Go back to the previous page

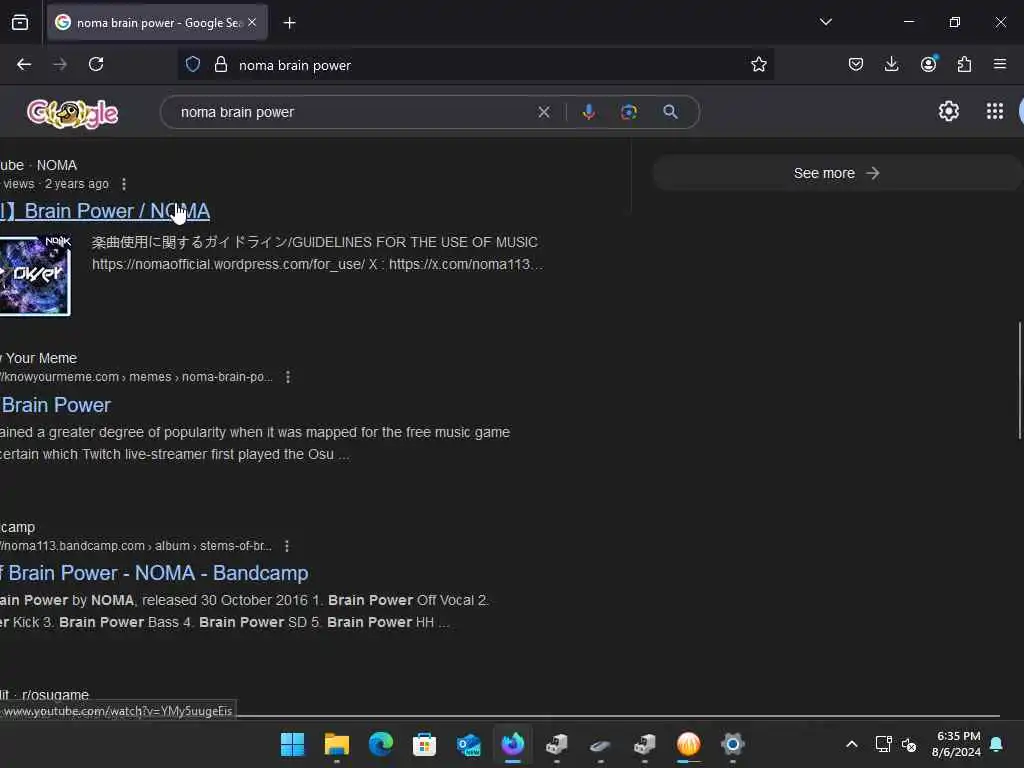[x=24, y=64]
